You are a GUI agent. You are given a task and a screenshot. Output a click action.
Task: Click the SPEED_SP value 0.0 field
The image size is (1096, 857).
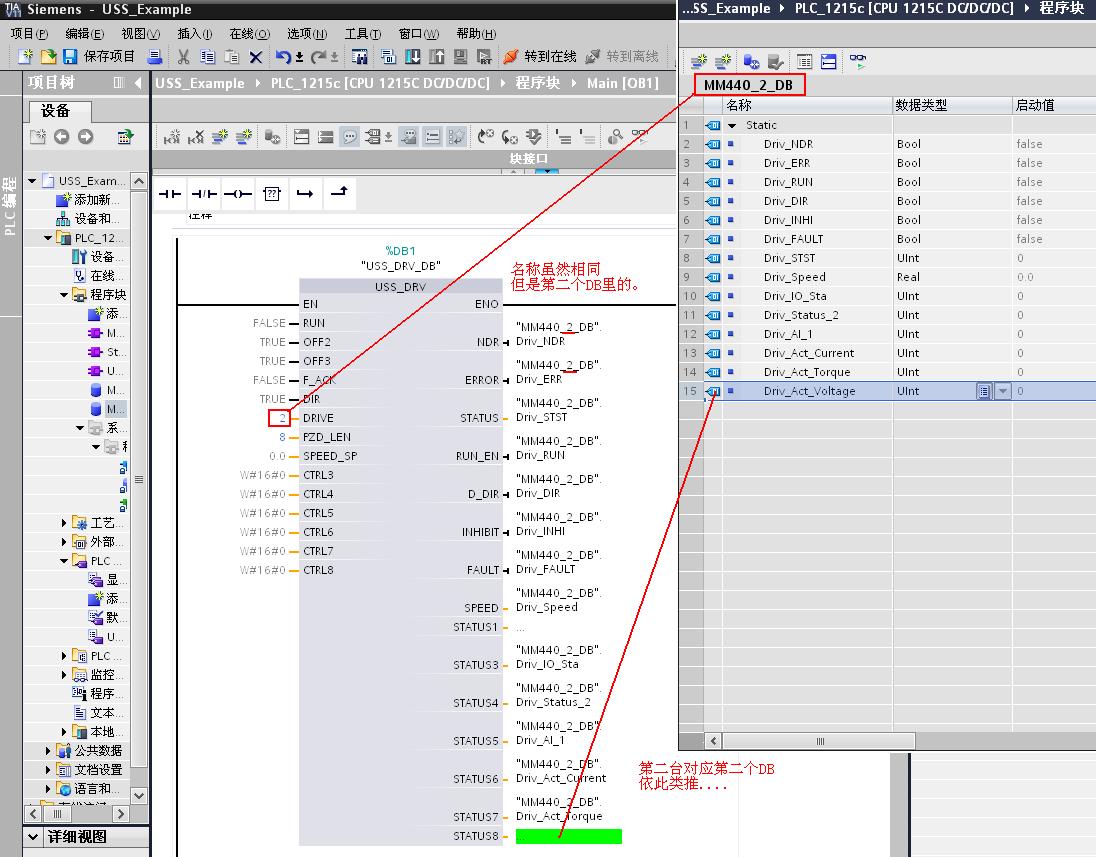tap(277, 456)
